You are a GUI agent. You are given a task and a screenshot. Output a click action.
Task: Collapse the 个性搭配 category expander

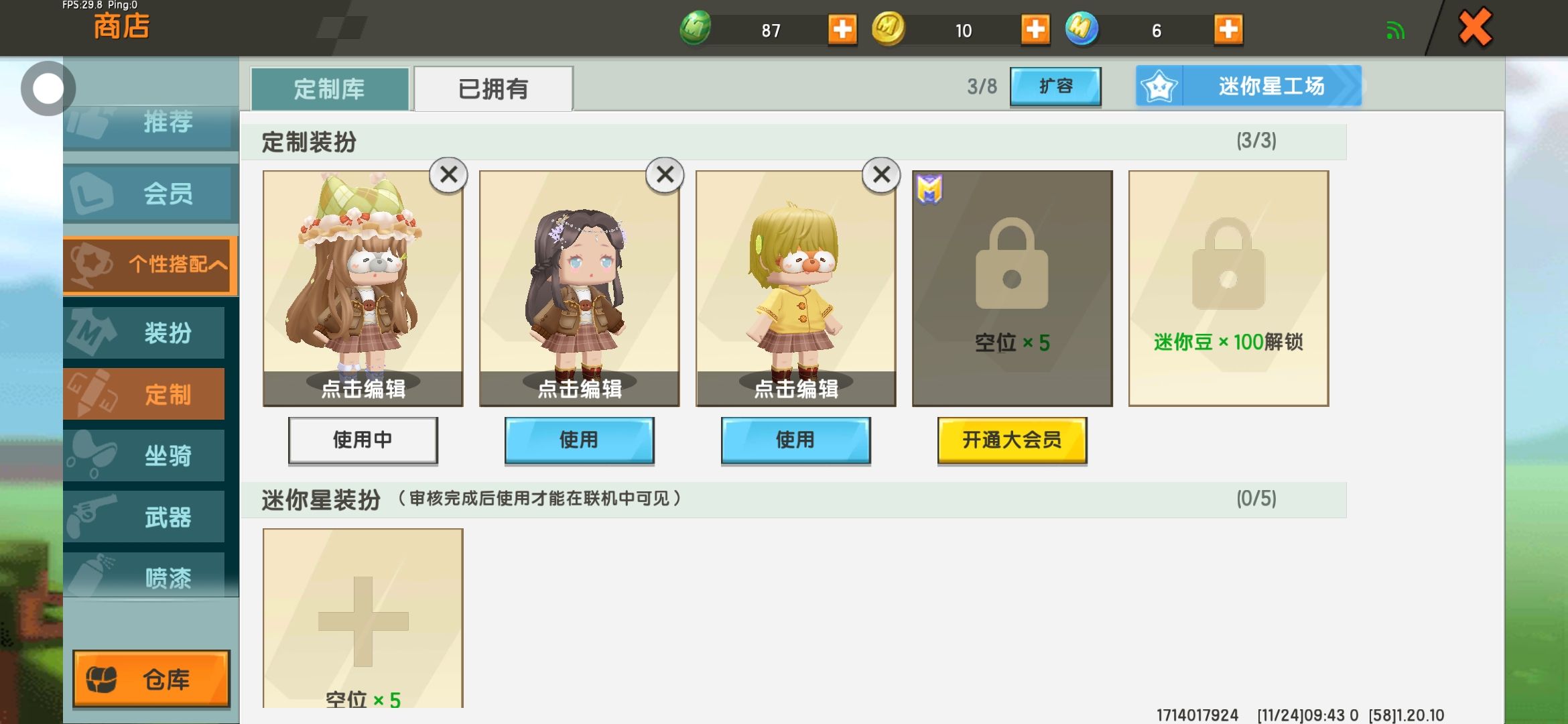pyautogui.click(x=151, y=265)
